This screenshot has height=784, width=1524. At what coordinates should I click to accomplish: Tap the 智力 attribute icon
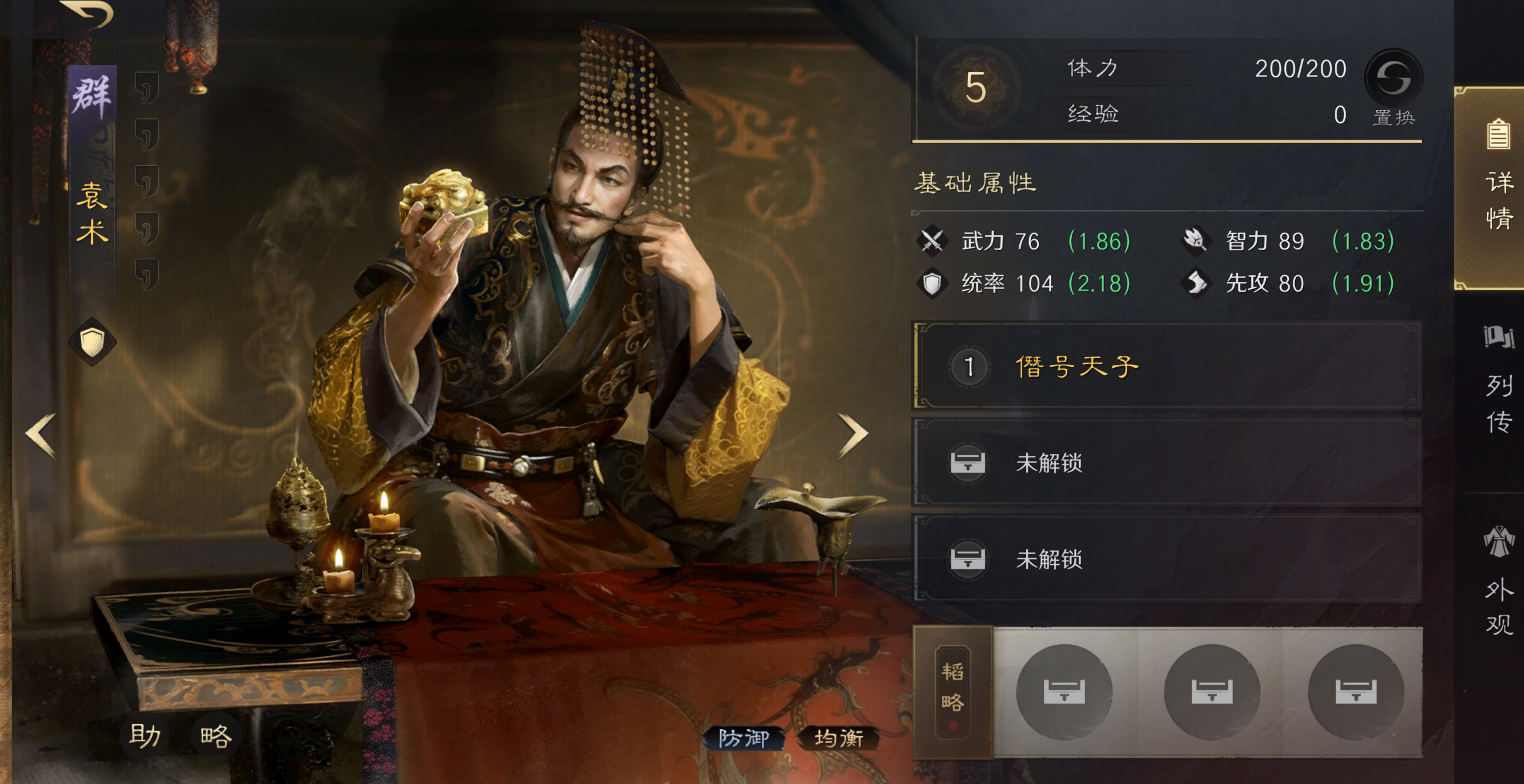1195,240
